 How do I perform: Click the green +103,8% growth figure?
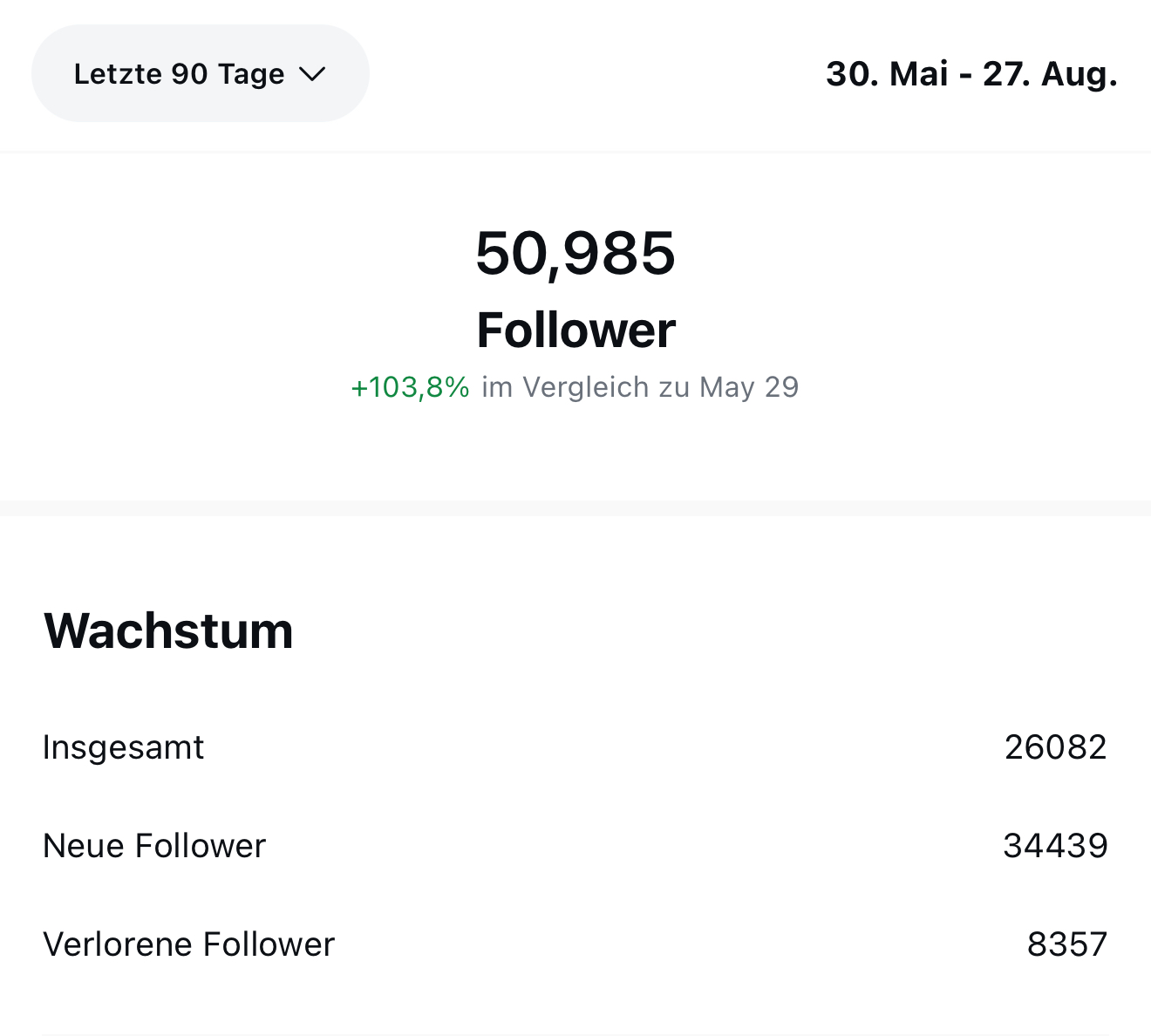click(x=410, y=387)
